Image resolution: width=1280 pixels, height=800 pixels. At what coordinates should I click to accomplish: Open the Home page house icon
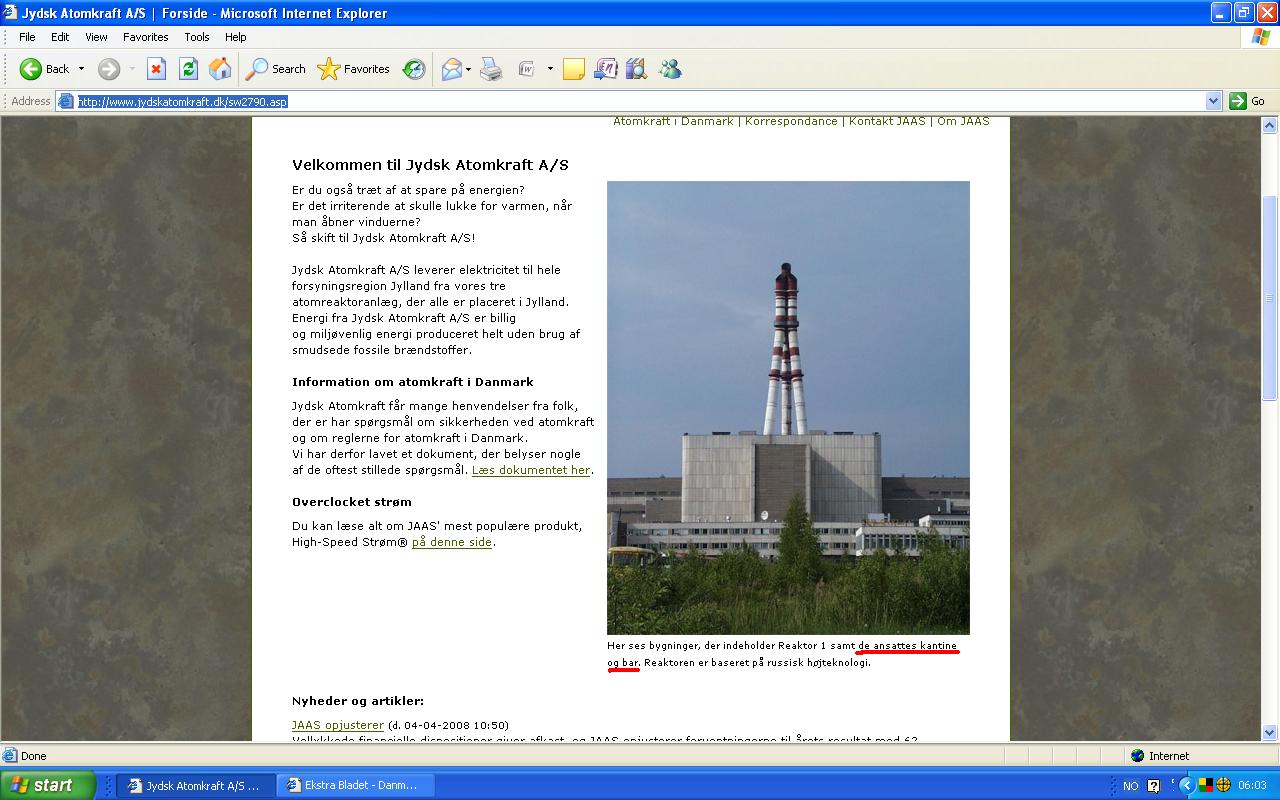click(x=220, y=69)
